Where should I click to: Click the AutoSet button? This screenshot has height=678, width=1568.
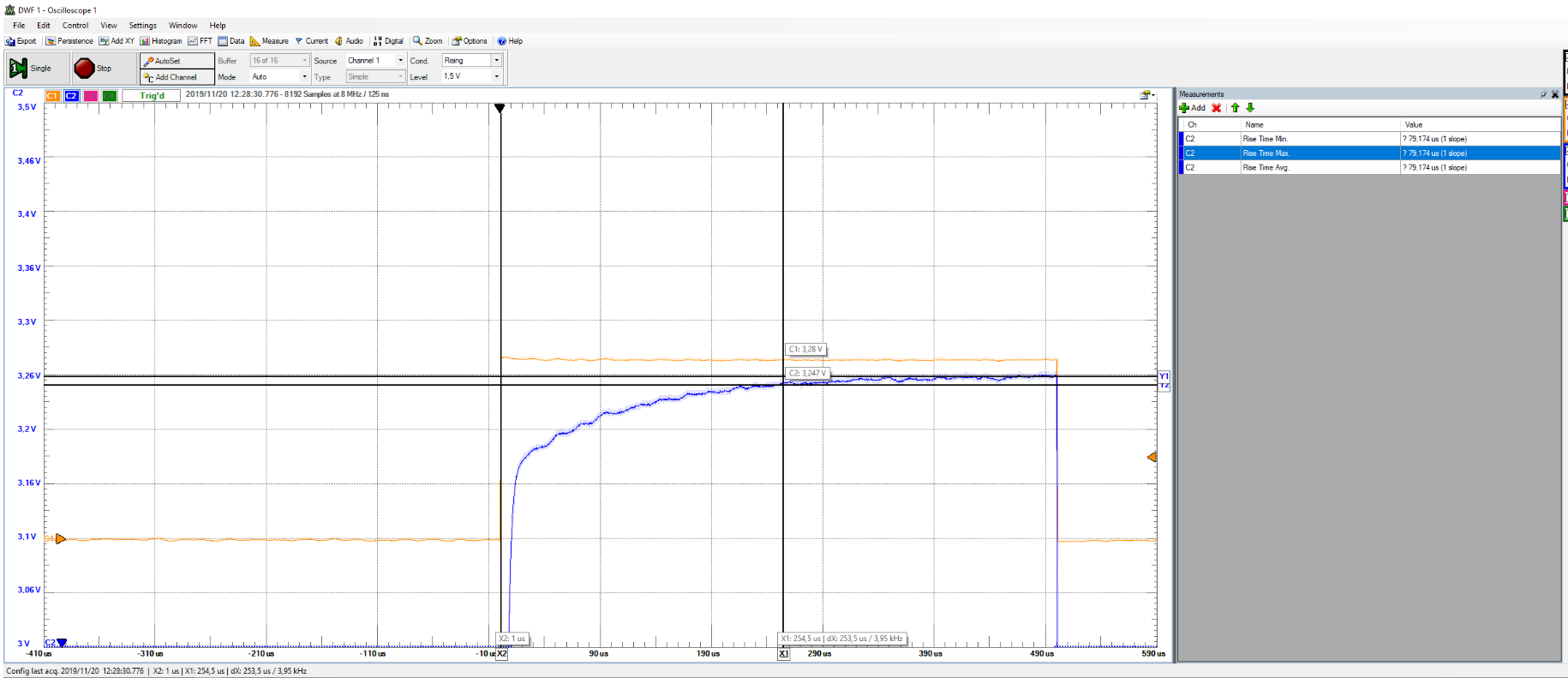177,61
